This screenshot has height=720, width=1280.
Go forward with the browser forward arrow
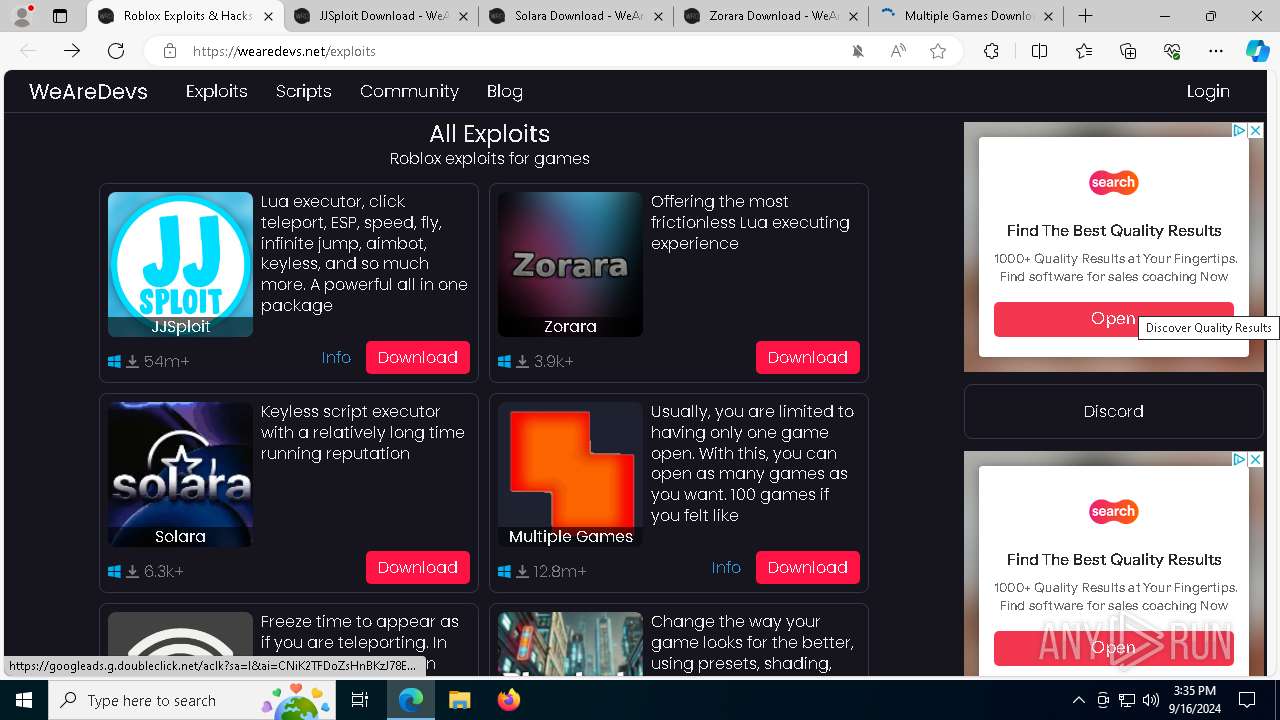click(72, 51)
